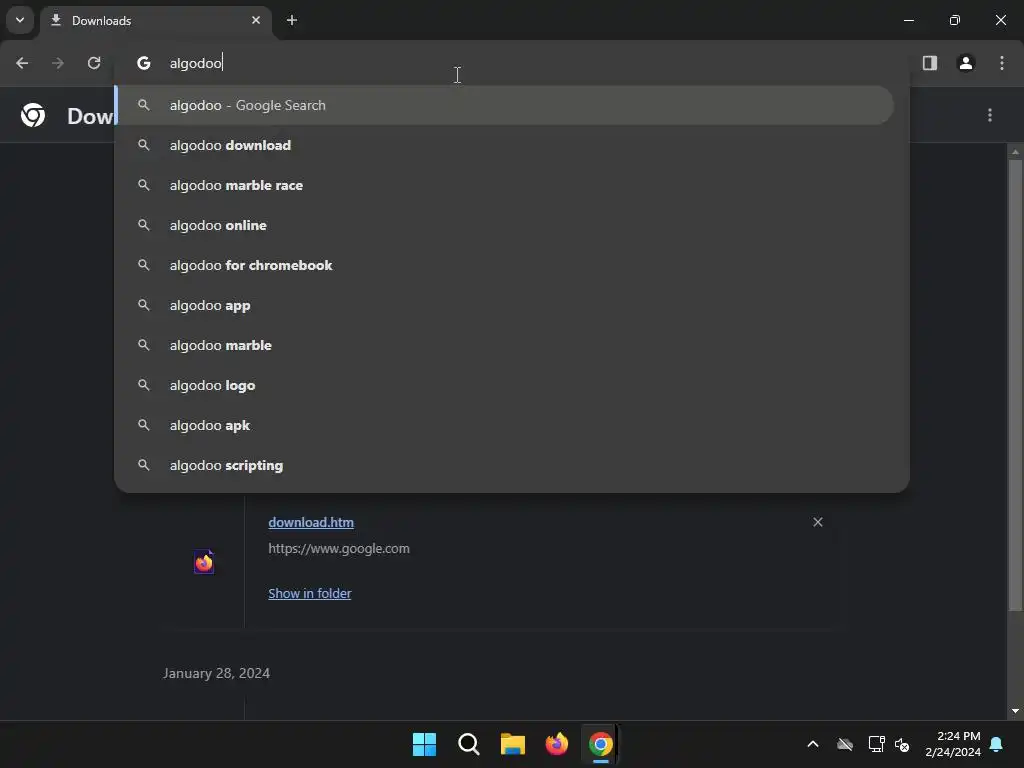Viewport: 1024px width, 768px height.
Task: Open Downloads page more actions menu
Action: [x=990, y=115]
